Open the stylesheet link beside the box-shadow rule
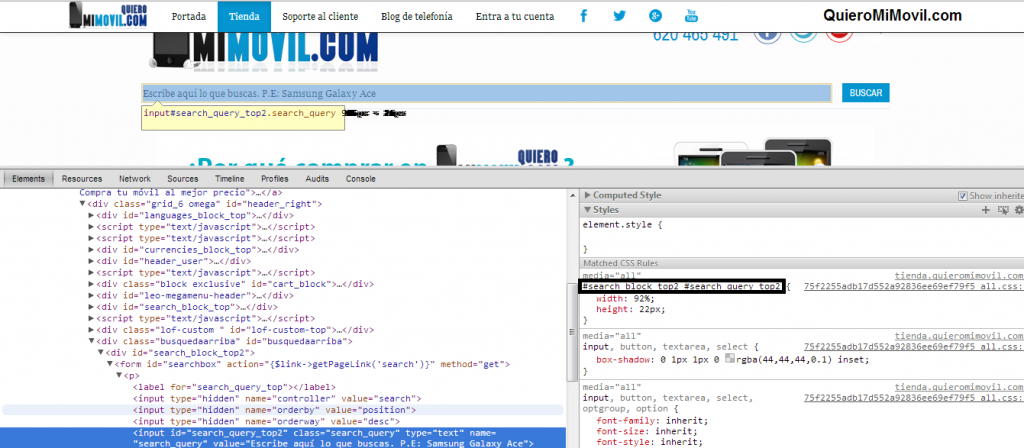Viewport: 1024px width, 448px height. pos(914,347)
